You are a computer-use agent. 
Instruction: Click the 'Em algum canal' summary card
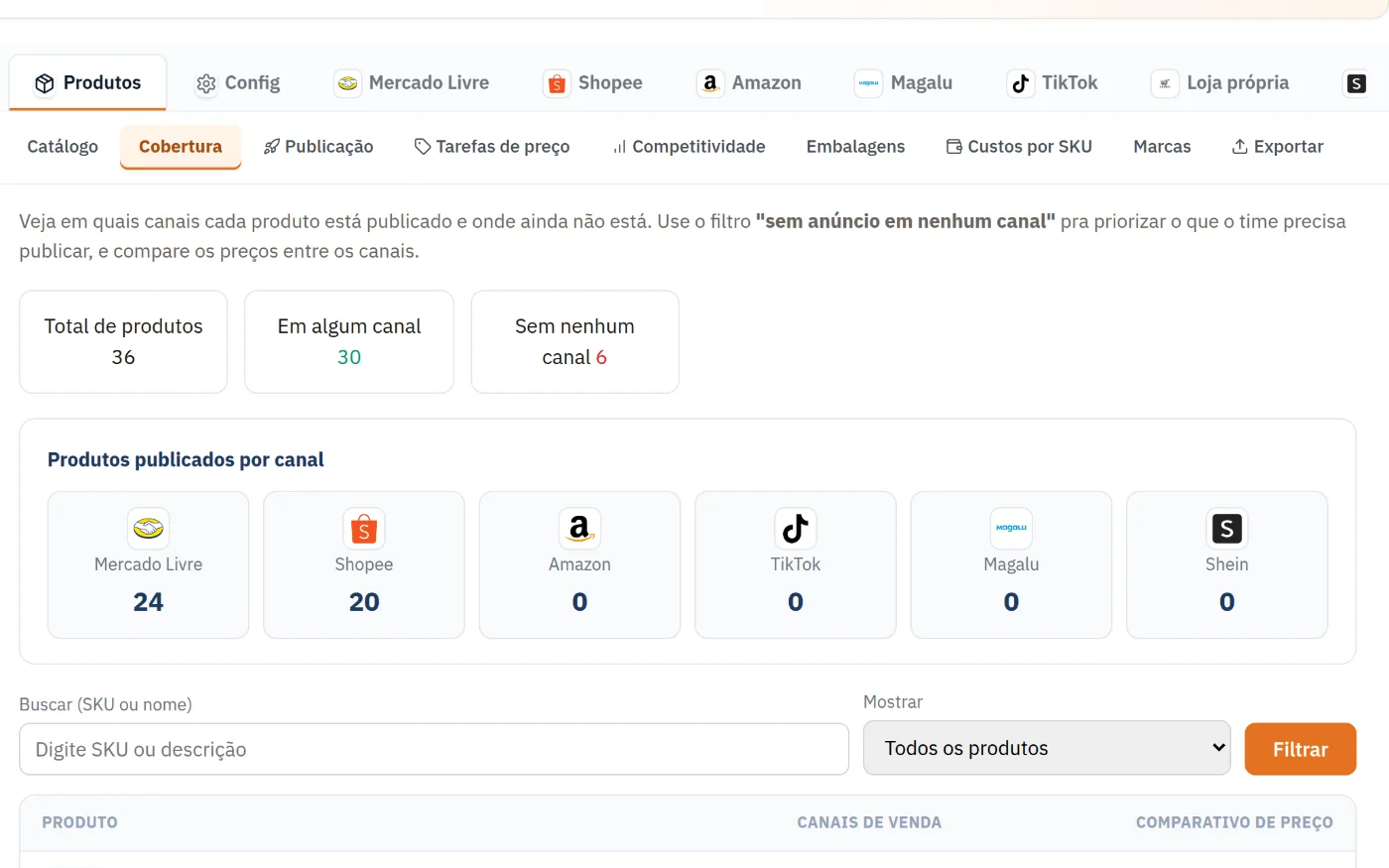point(349,341)
